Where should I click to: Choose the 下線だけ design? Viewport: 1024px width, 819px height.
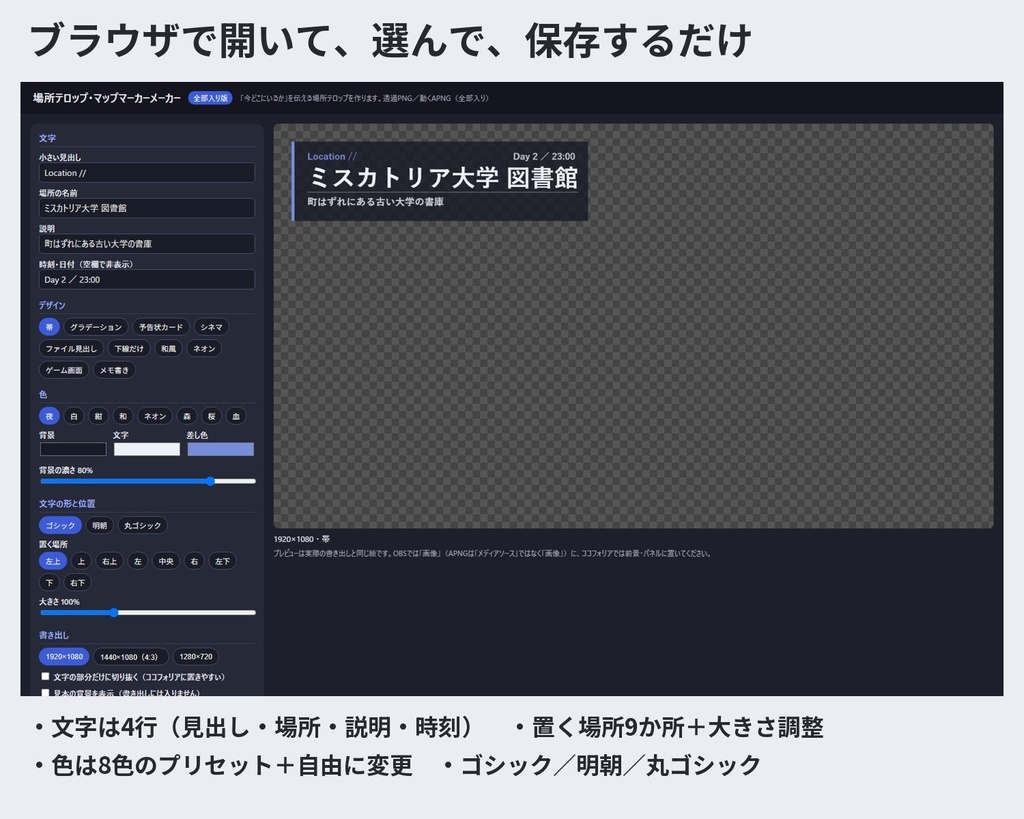point(129,349)
